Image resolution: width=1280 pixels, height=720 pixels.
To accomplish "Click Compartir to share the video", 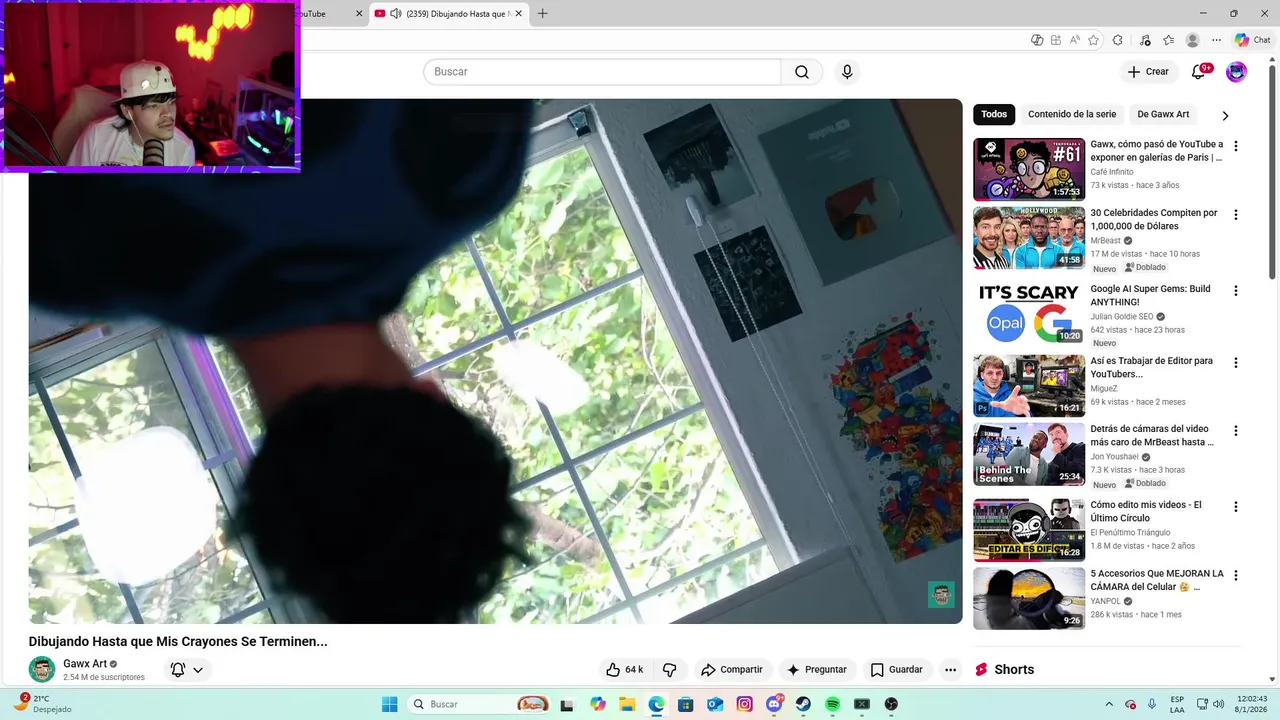I will point(732,670).
